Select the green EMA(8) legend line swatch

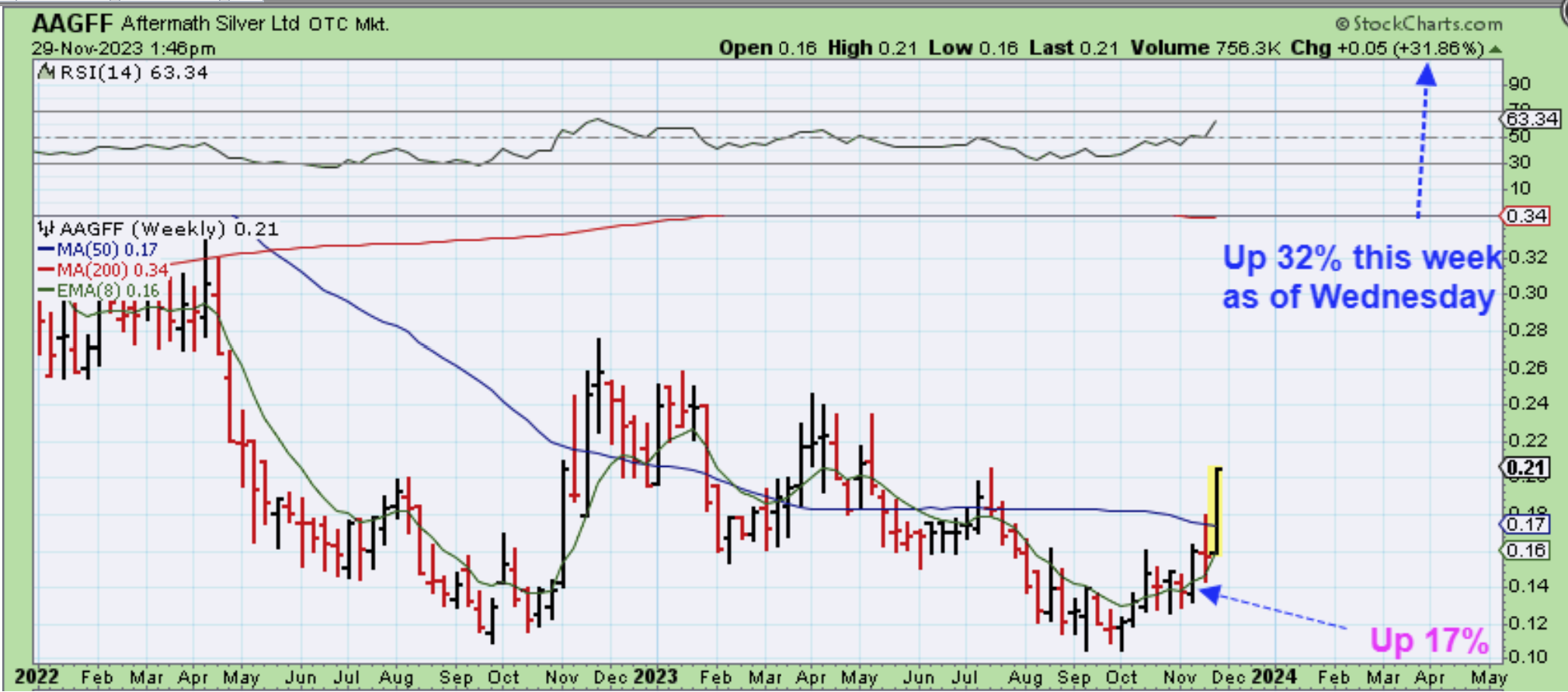[46, 291]
